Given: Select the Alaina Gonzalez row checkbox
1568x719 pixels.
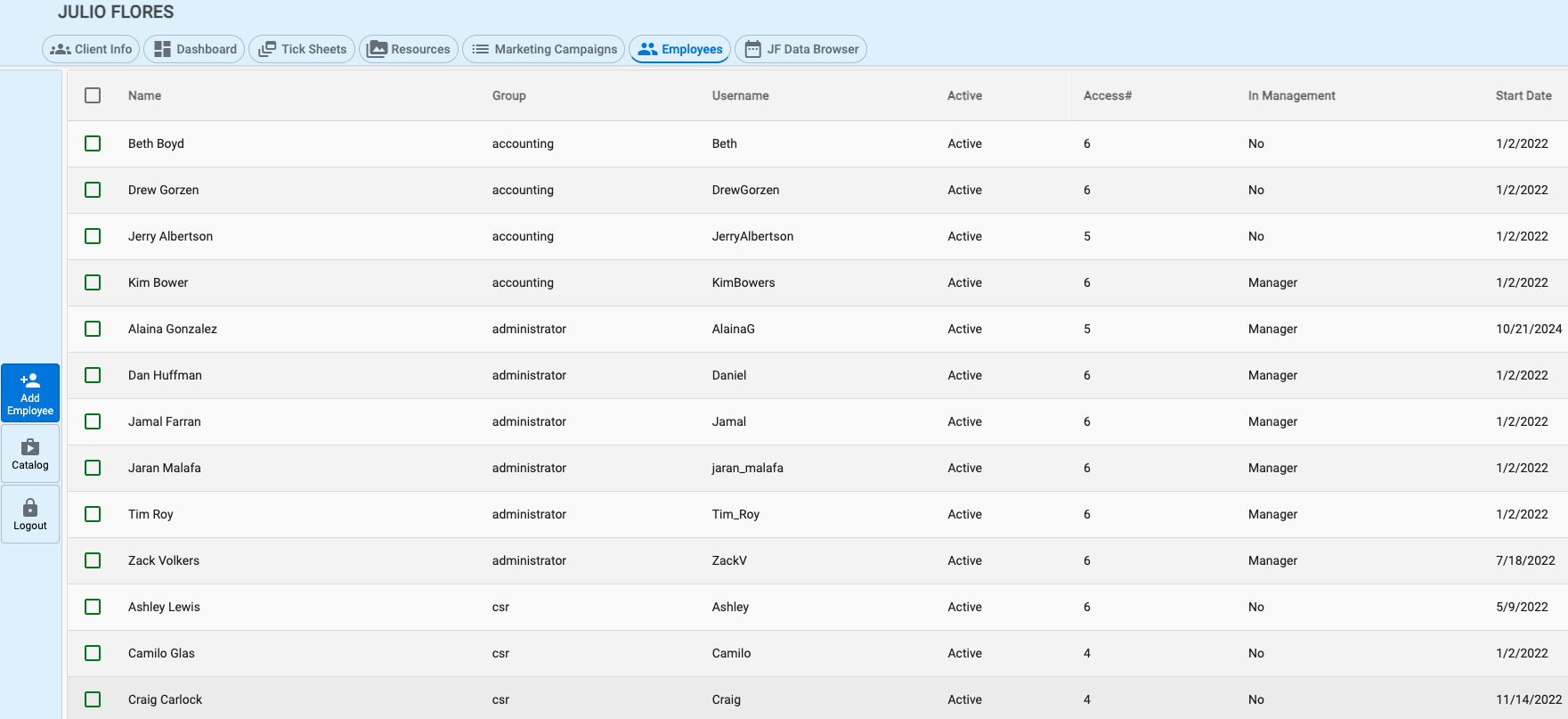Looking at the screenshot, I should click(93, 329).
